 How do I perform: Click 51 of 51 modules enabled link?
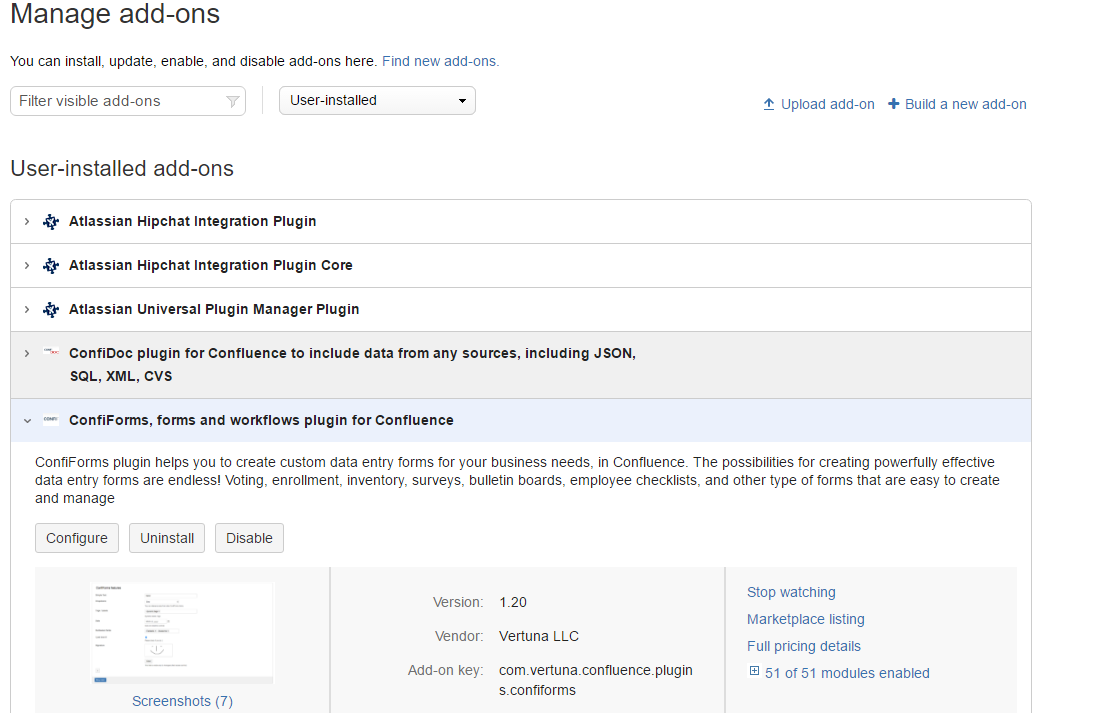click(x=847, y=673)
